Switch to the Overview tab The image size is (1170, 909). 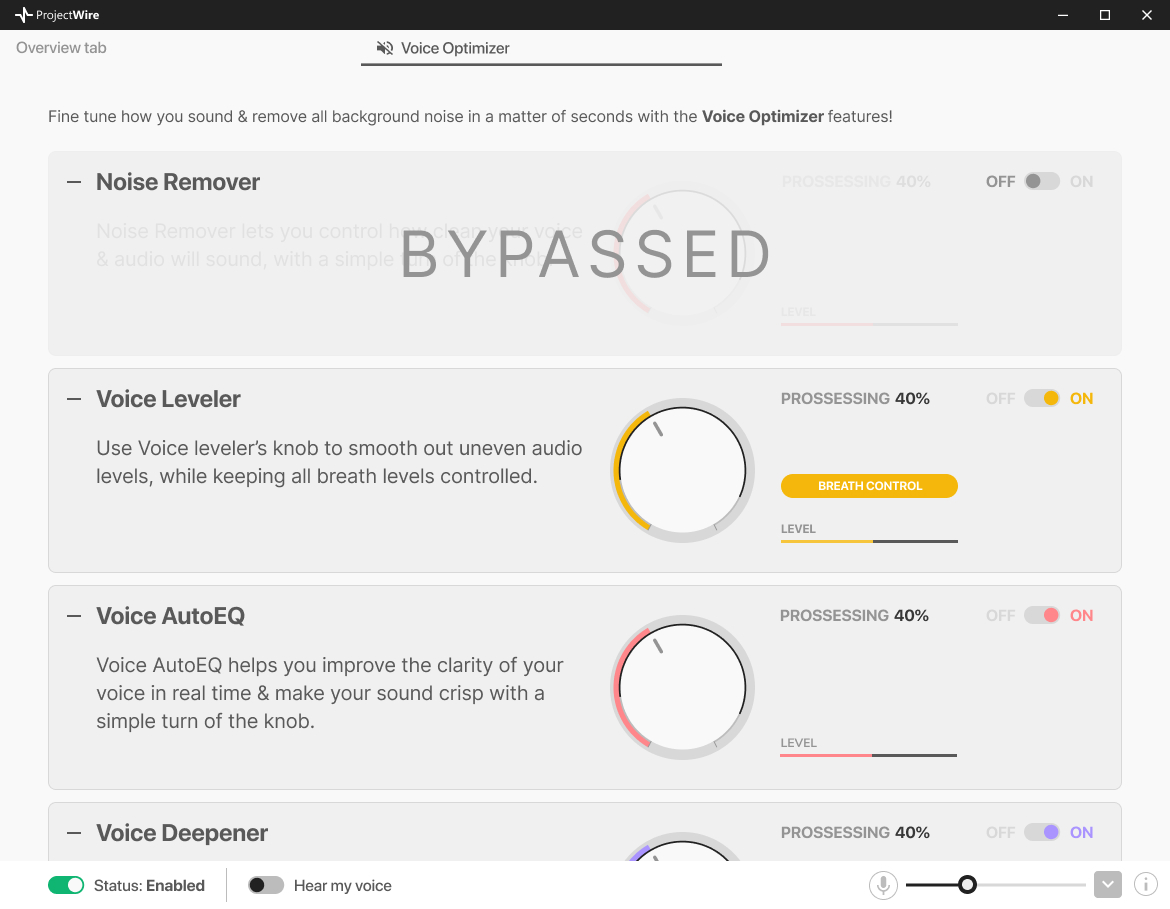[61, 48]
